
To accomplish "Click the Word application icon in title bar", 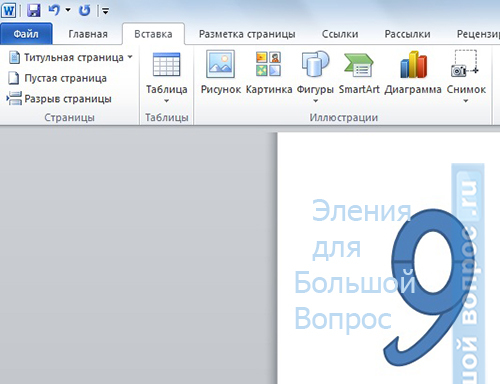I will click(8, 10).
